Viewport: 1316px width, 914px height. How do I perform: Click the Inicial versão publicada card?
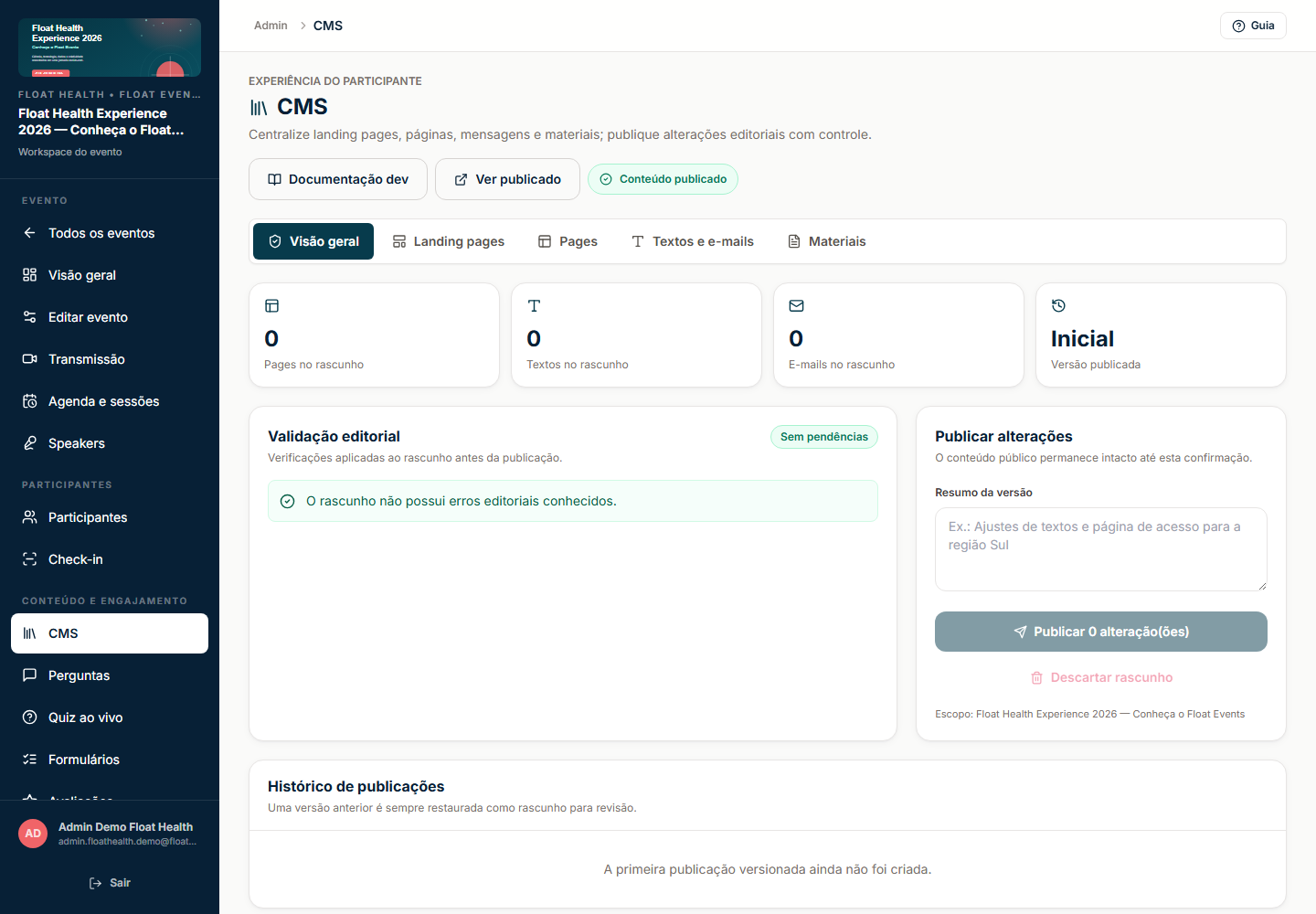(x=1161, y=335)
